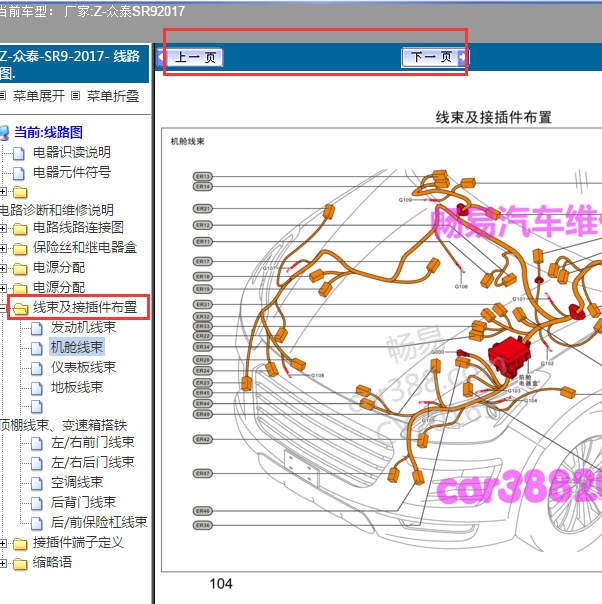The image size is (602, 604).
Task: Click folder icon beside 保险丝和继电器盒
Action: click(20, 249)
